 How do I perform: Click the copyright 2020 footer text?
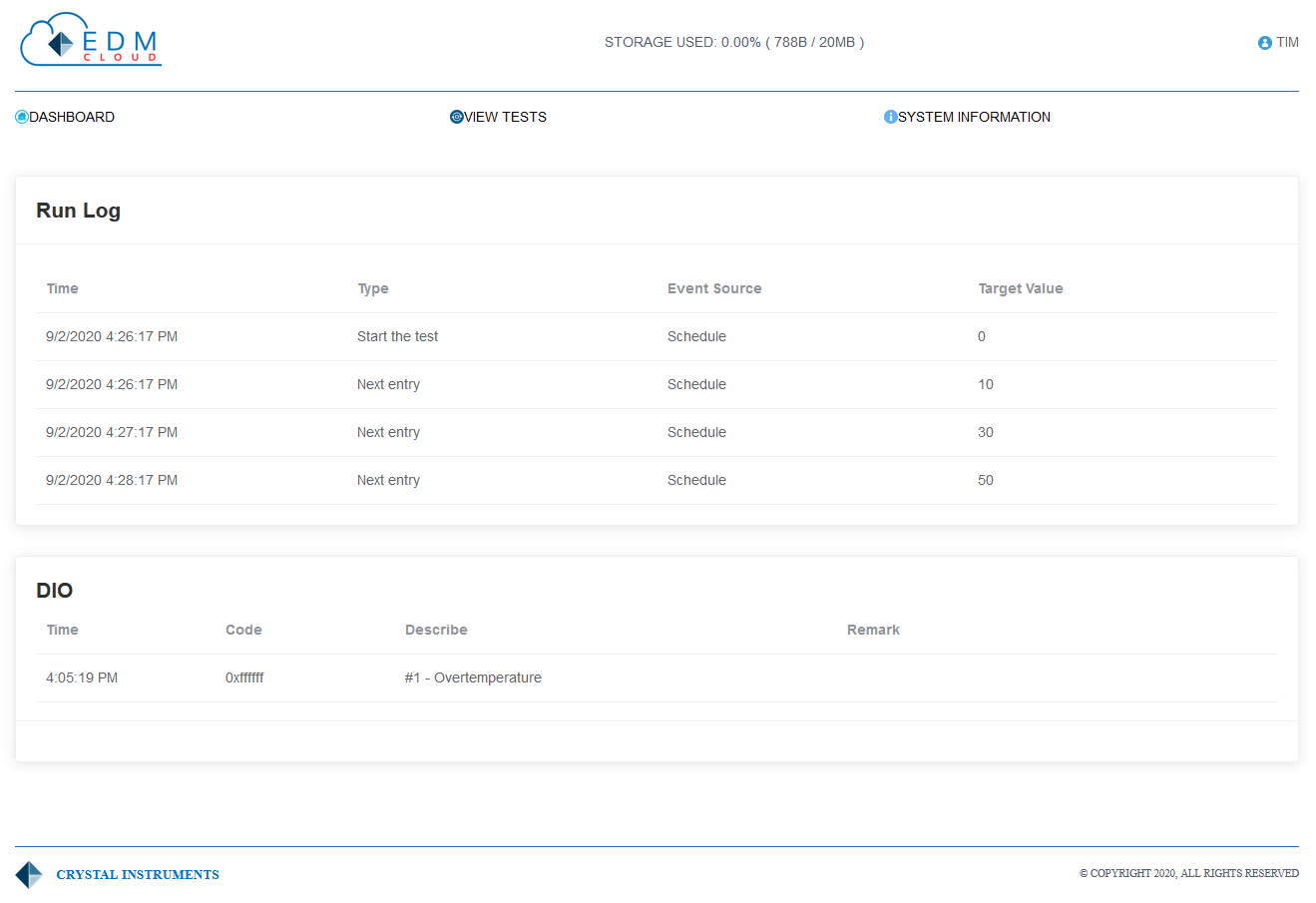[1189, 873]
